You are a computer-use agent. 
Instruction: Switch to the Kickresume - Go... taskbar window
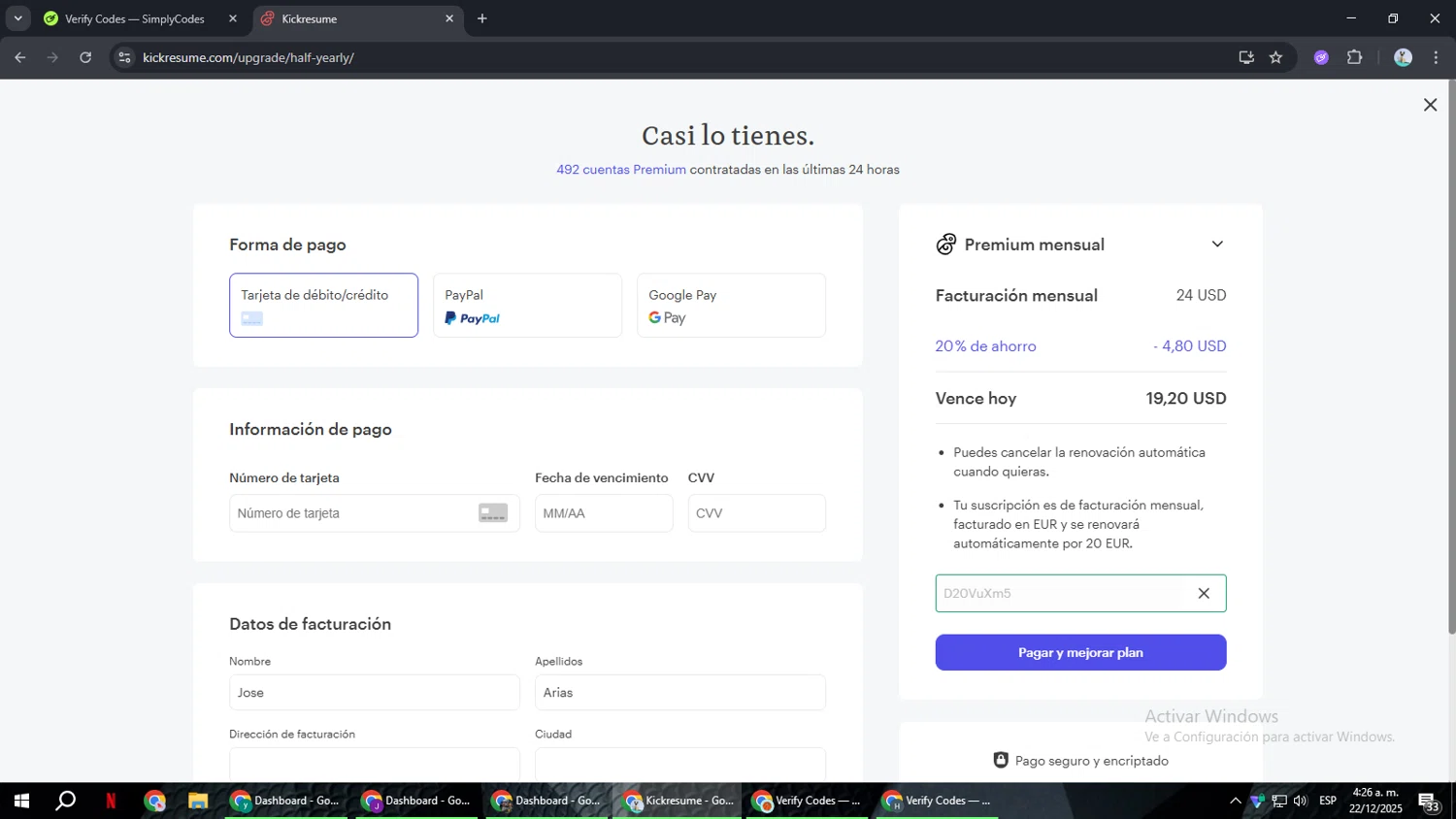coord(678,801)
